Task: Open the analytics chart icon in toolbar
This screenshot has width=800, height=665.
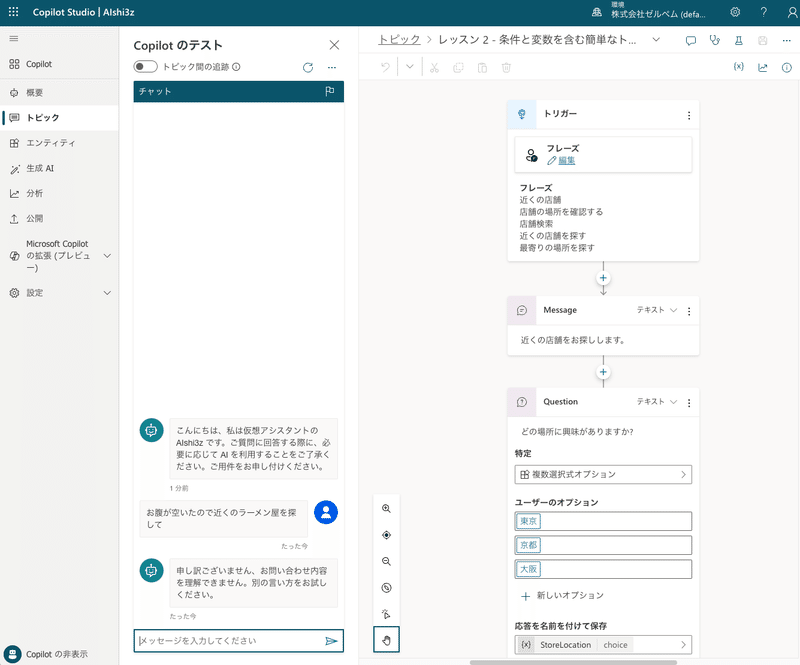Action: coord(763,67)
